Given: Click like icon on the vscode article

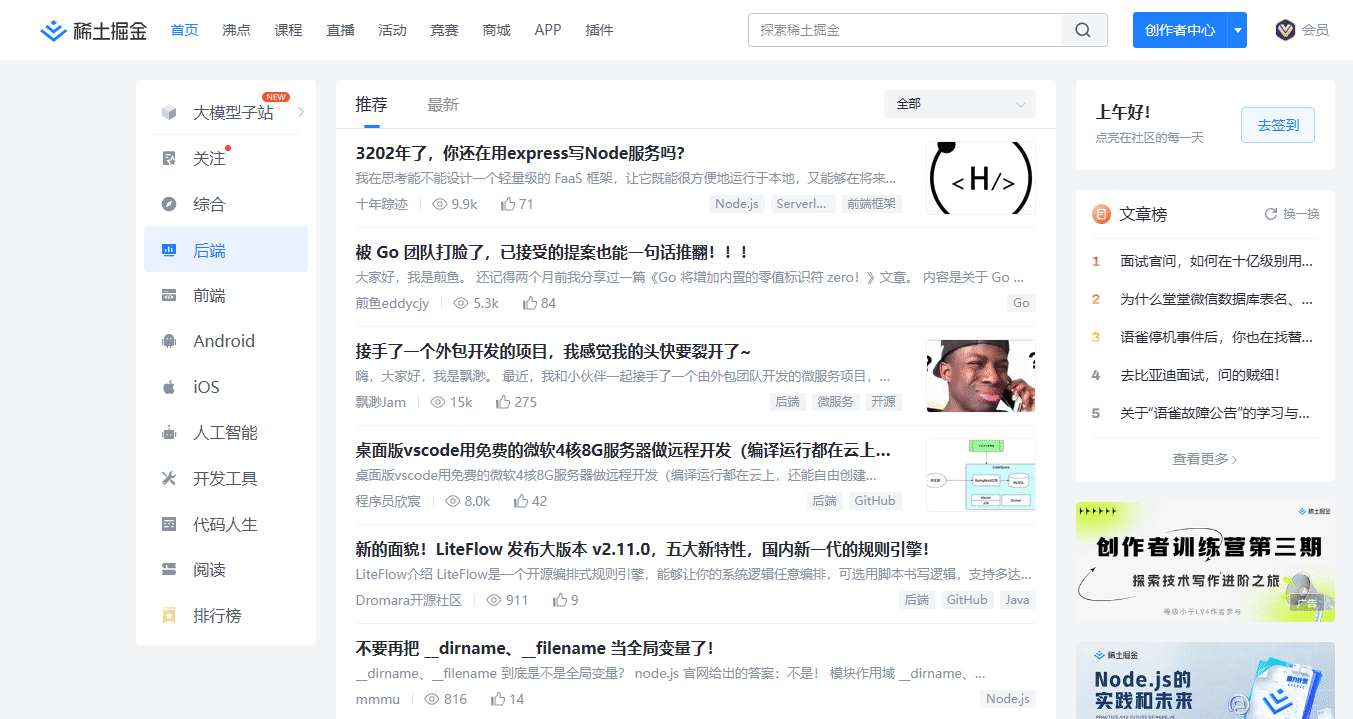Looking at the screenshot, I should click(521, 501).
